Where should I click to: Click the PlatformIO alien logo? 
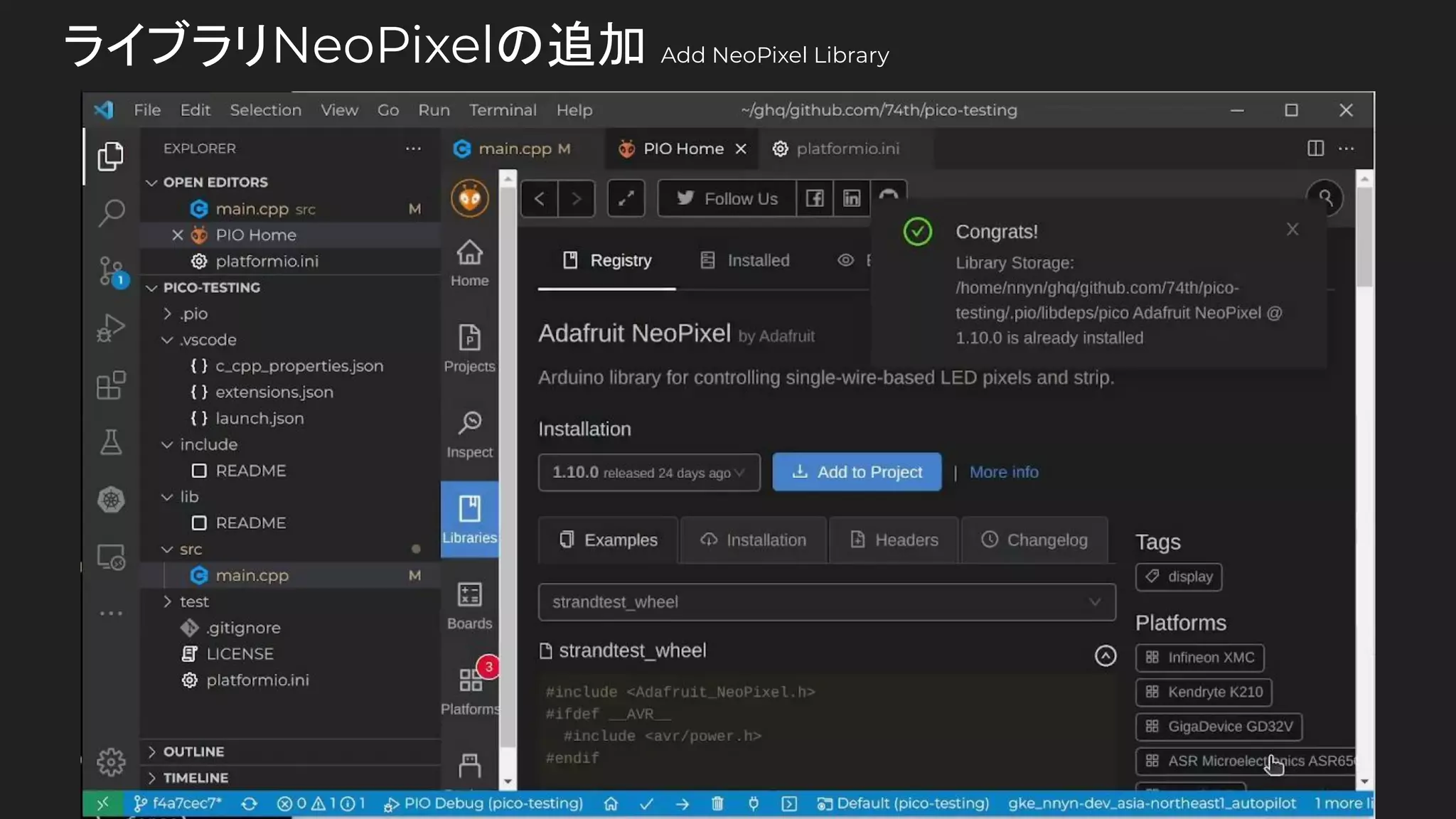tap(469, 198)
